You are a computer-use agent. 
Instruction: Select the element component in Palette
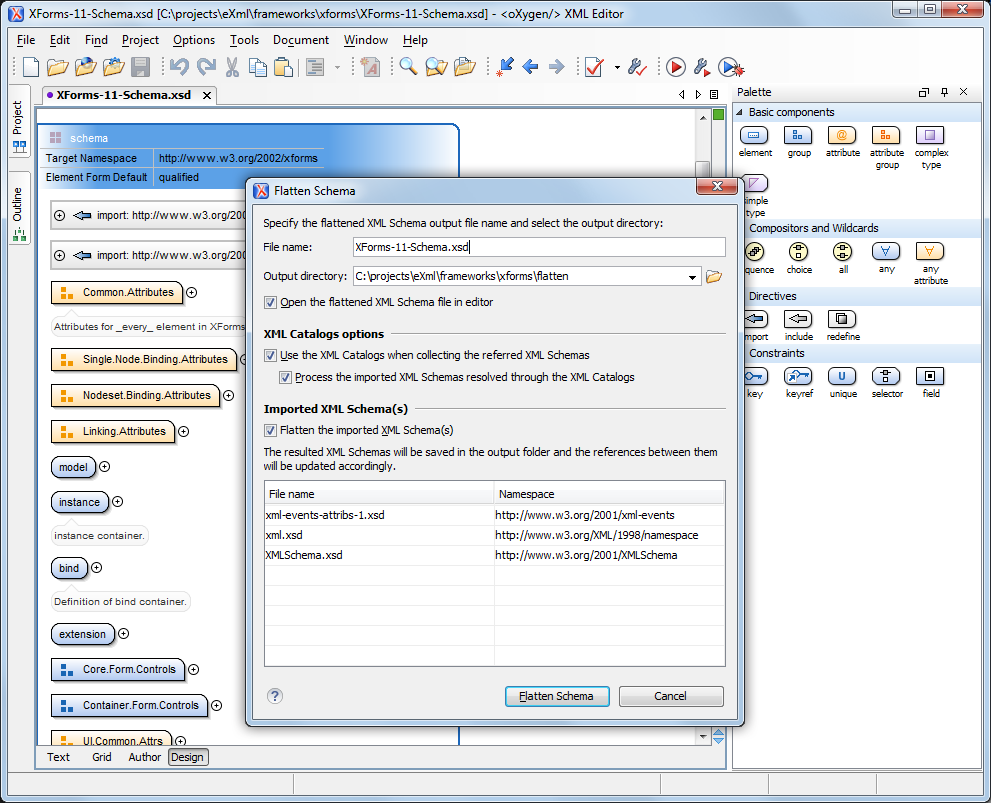point(755,142)
